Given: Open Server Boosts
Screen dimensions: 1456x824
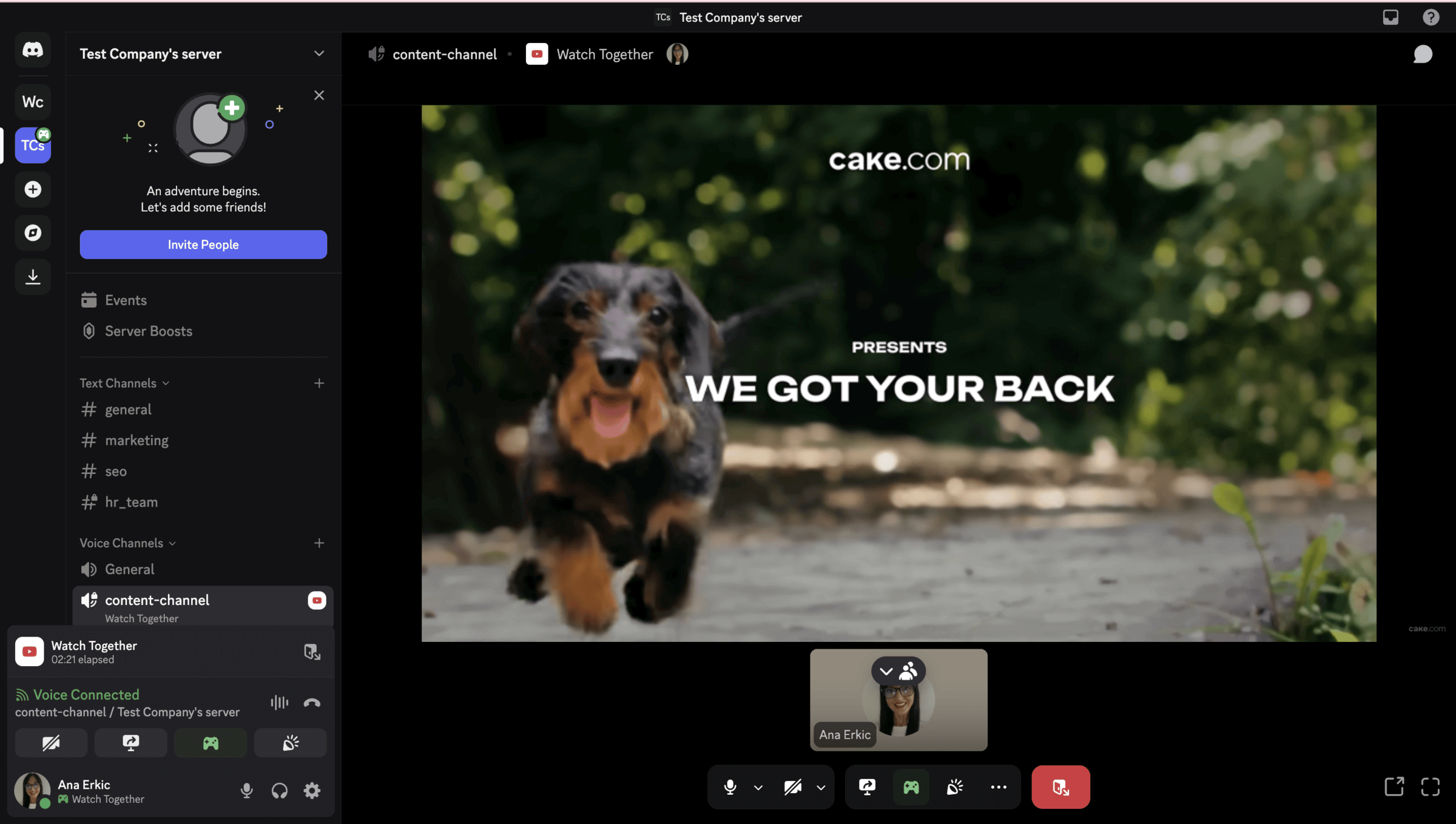Looking at the screenshot, I should point(203,331).
